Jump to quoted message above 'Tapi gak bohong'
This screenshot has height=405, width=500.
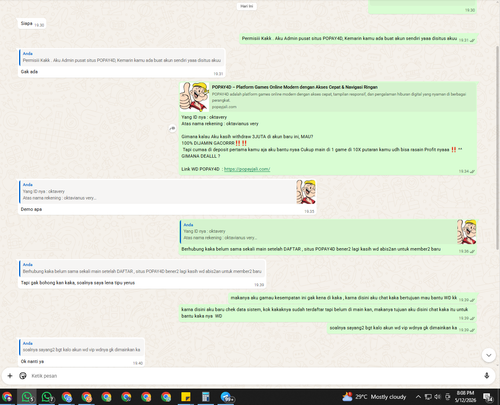tap(142, 268)
